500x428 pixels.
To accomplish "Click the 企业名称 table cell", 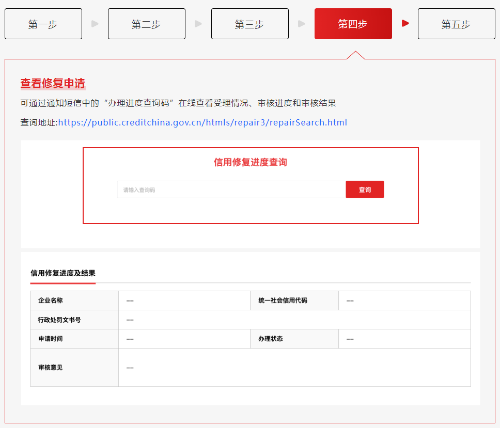I will [74, 300].
